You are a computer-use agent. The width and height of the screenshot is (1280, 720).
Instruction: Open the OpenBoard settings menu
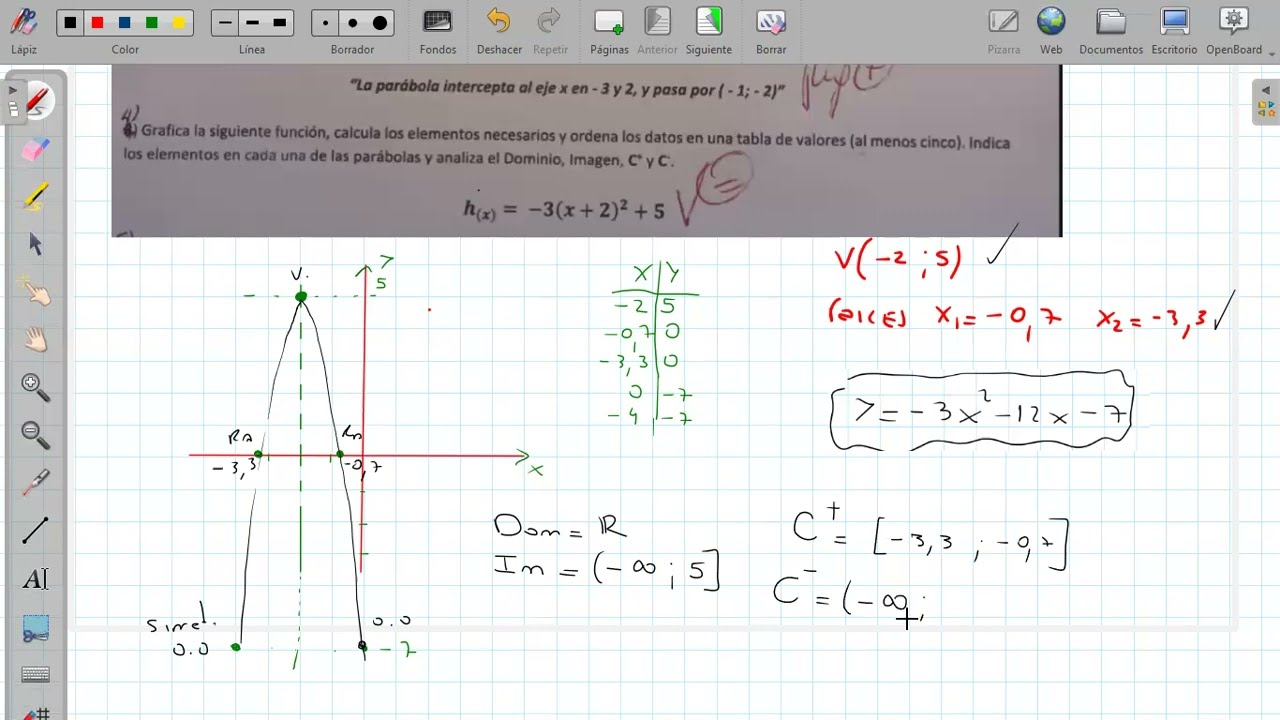point(1234,29)
